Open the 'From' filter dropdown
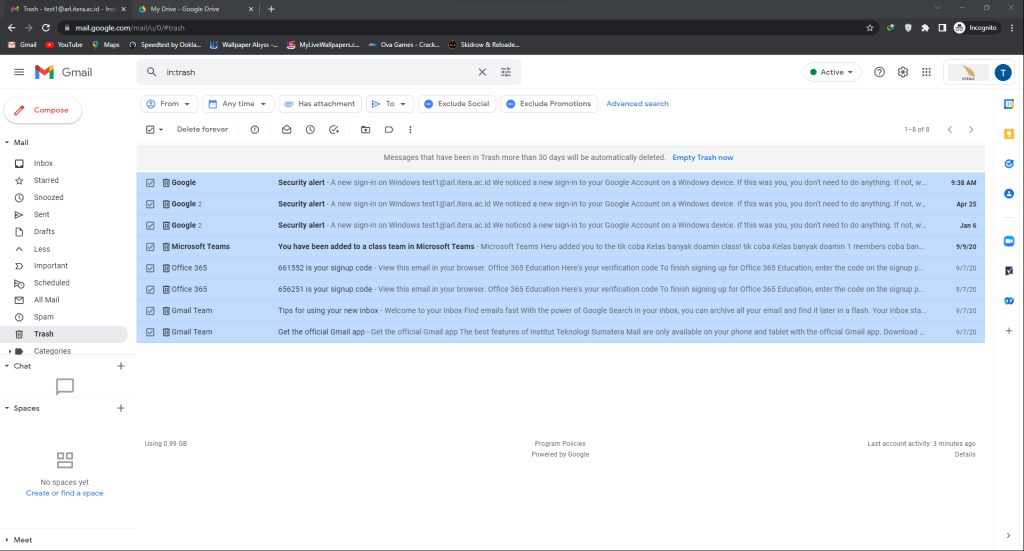Viewport: 1024px width, 551px height. coord(169,103)
